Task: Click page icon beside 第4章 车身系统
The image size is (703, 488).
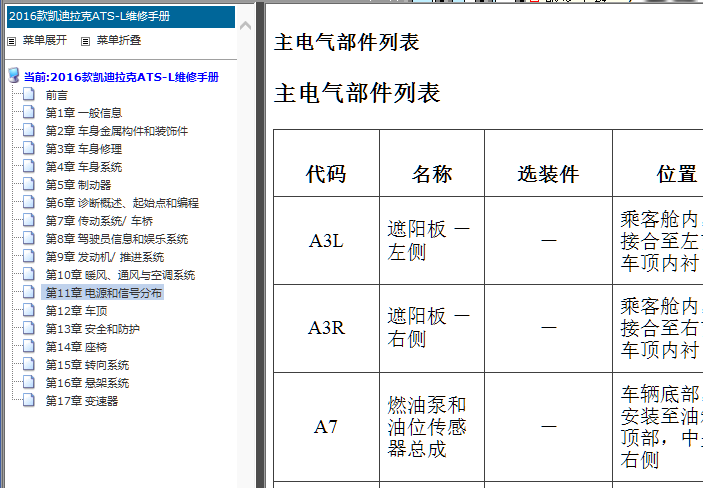Action: tap(29, 166)
